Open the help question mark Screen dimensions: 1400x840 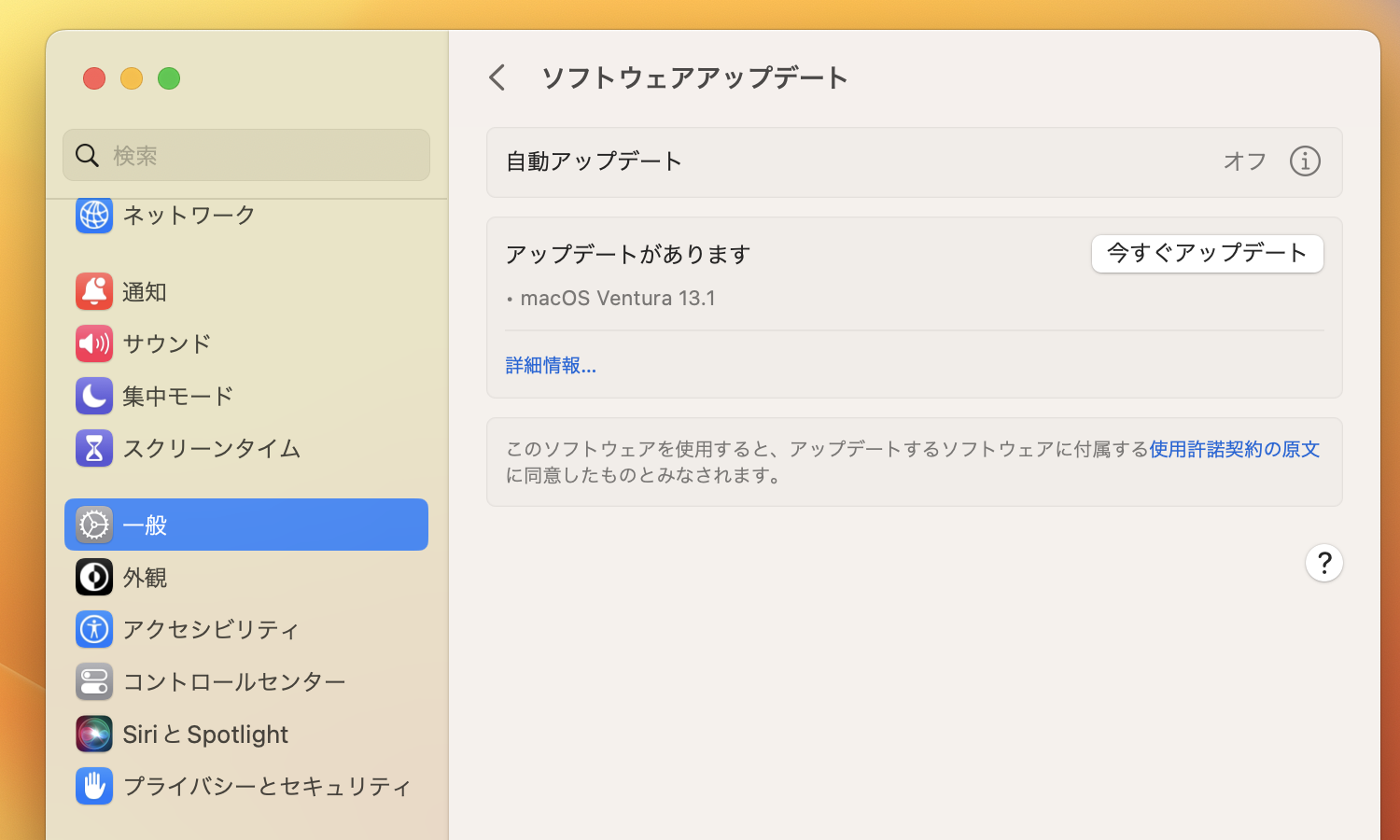1323,563
